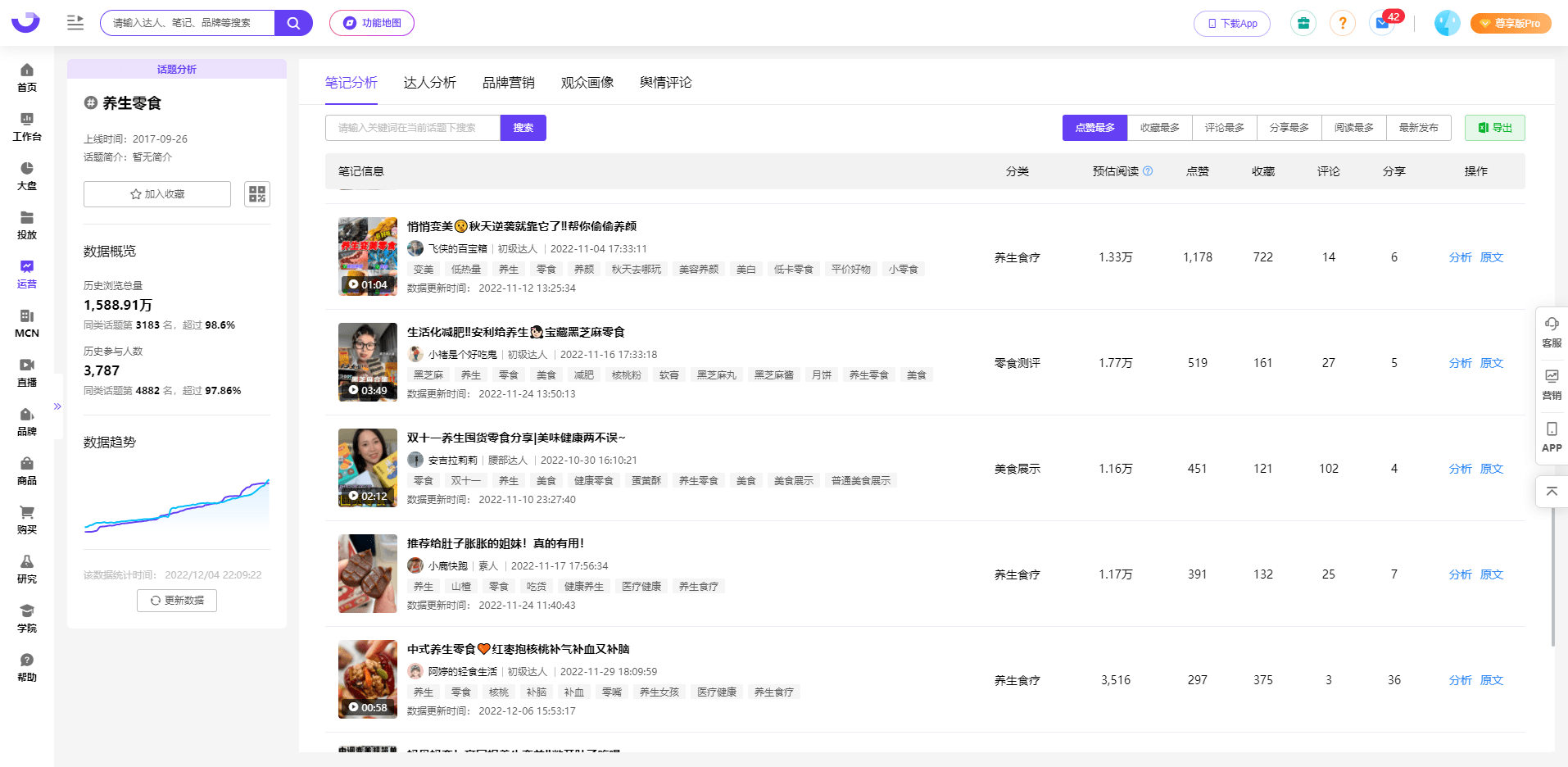Sort notes by 点赞最多

[1095, 128]
